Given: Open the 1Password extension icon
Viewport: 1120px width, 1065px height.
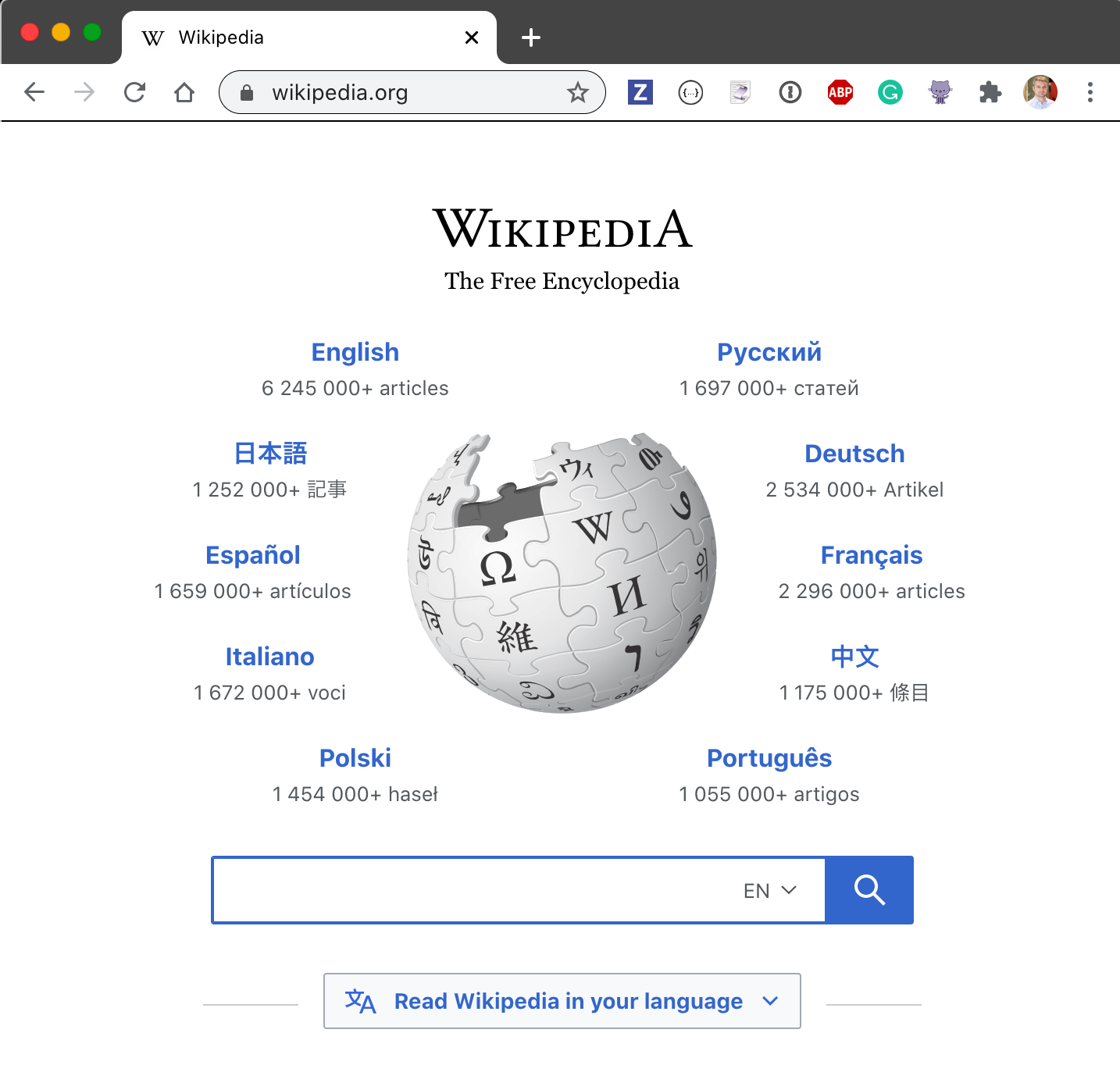Looking at the screenshot, I should 790,92.
